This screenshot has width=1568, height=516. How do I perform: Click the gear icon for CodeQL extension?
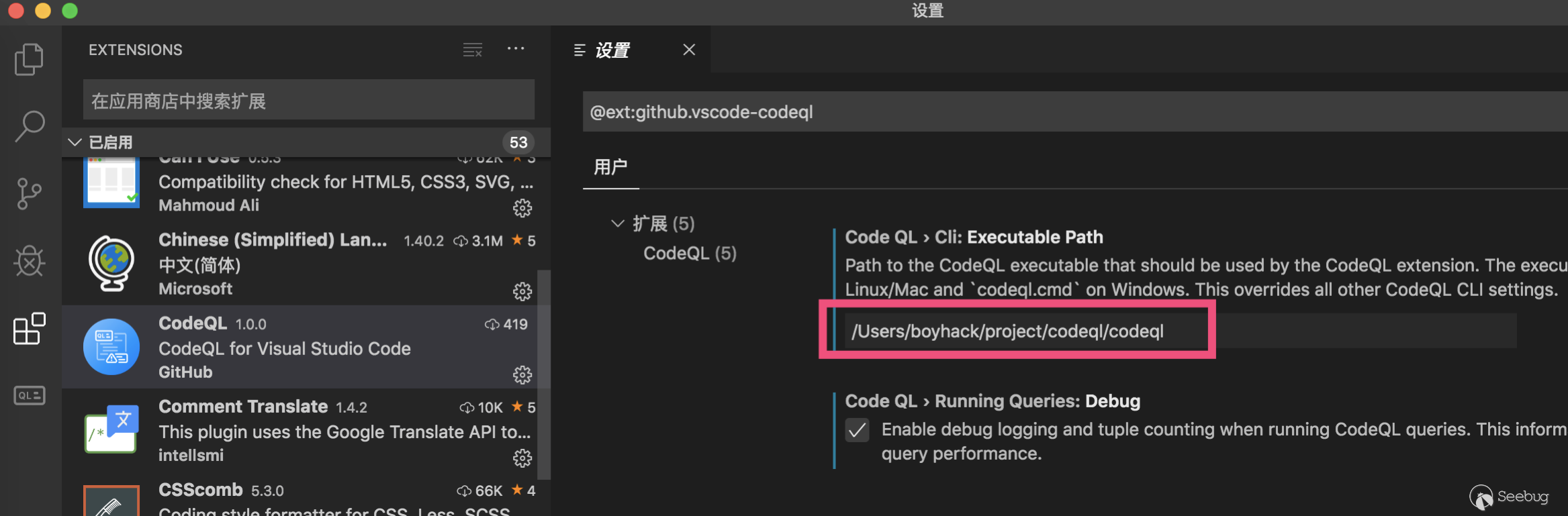[522, 374]
